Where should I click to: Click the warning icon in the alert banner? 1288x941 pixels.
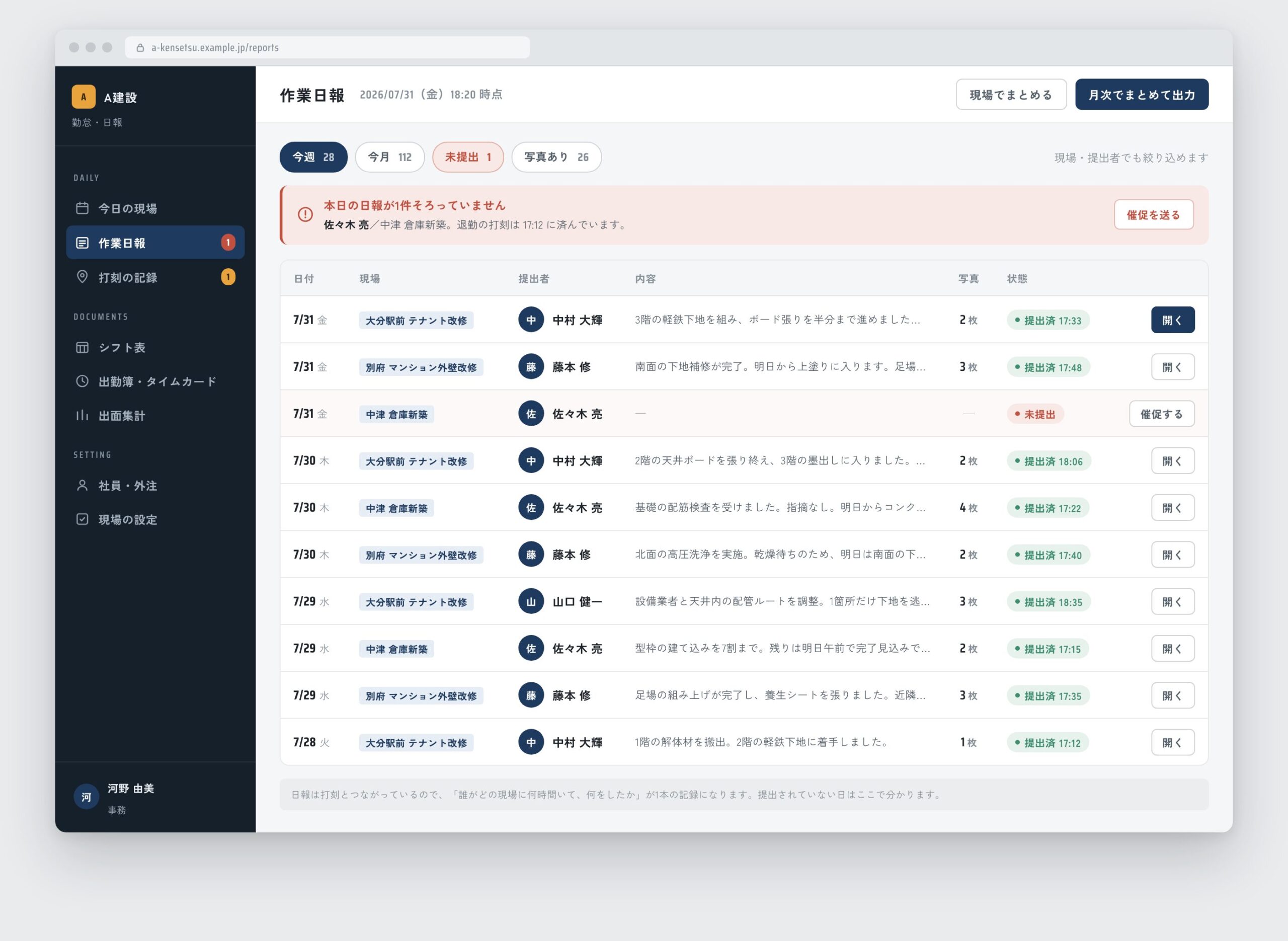[305, 215]
